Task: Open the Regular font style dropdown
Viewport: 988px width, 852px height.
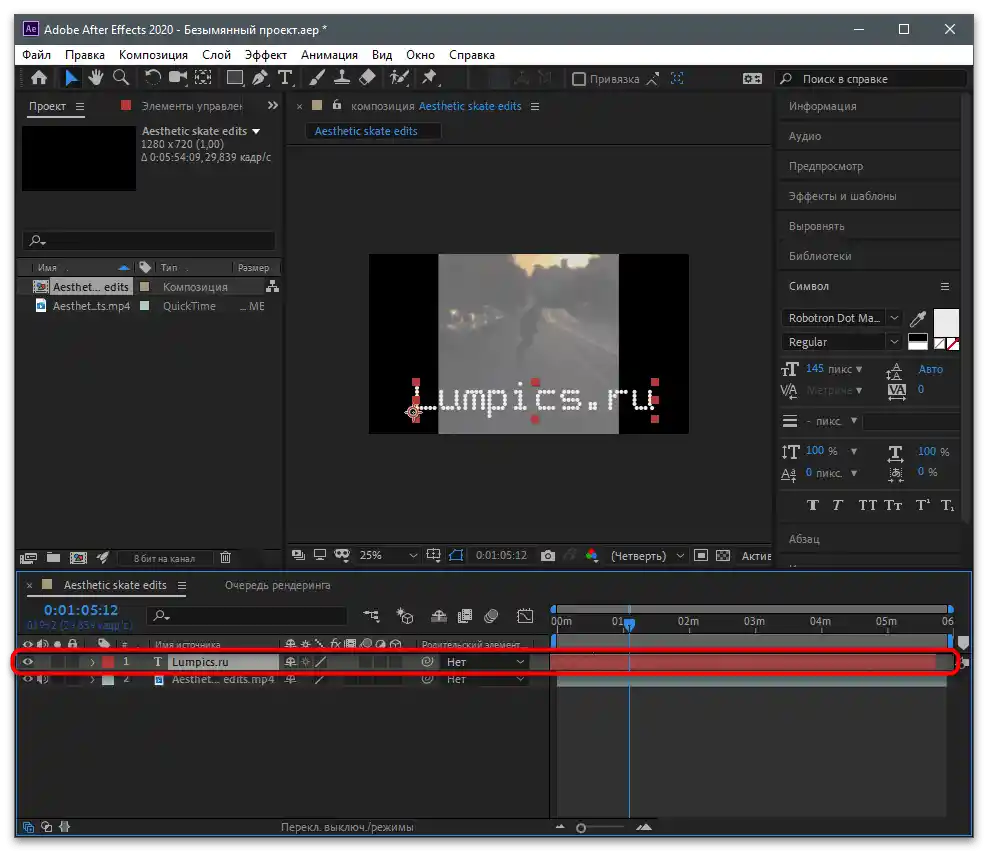Action: [841, 342]
